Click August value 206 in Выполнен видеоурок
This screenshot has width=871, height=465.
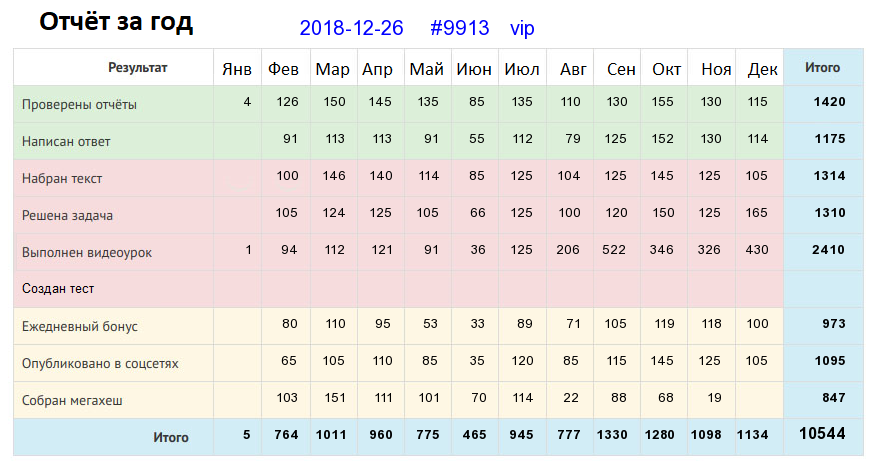click(x=568, y=250)
